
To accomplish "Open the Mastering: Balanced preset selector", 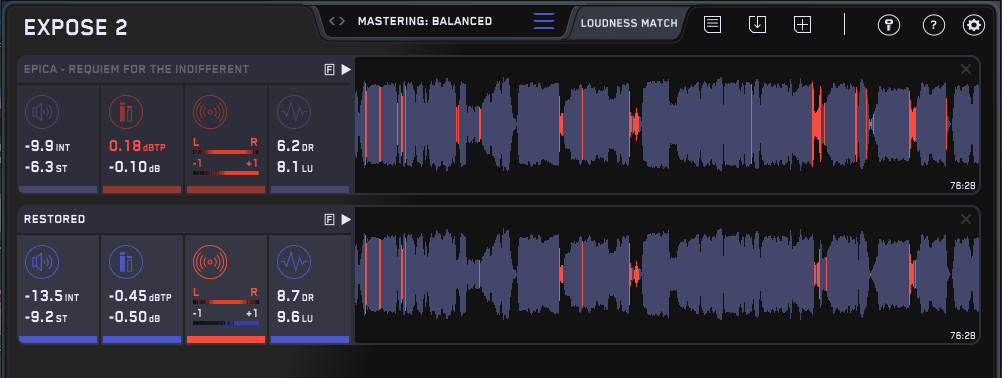I will point(425,21).
